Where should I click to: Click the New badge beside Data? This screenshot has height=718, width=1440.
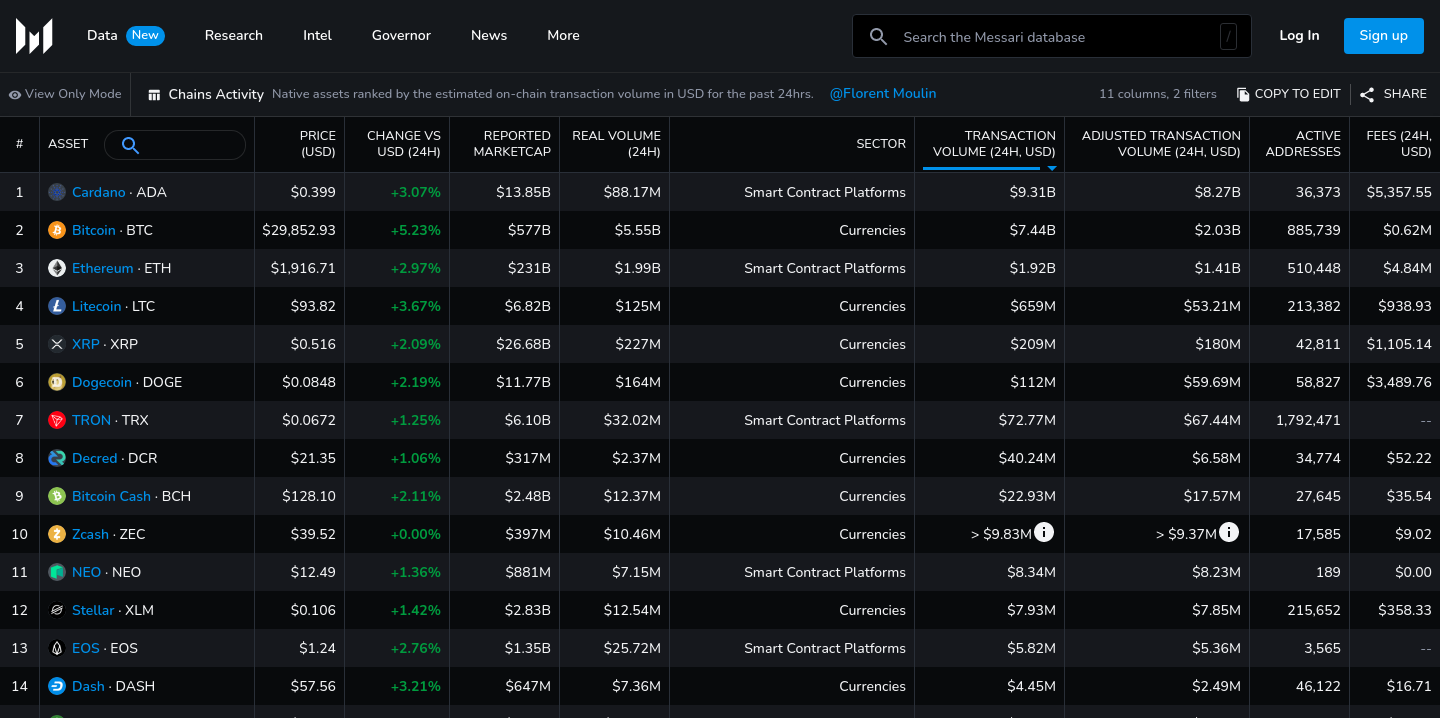[145, 35]
